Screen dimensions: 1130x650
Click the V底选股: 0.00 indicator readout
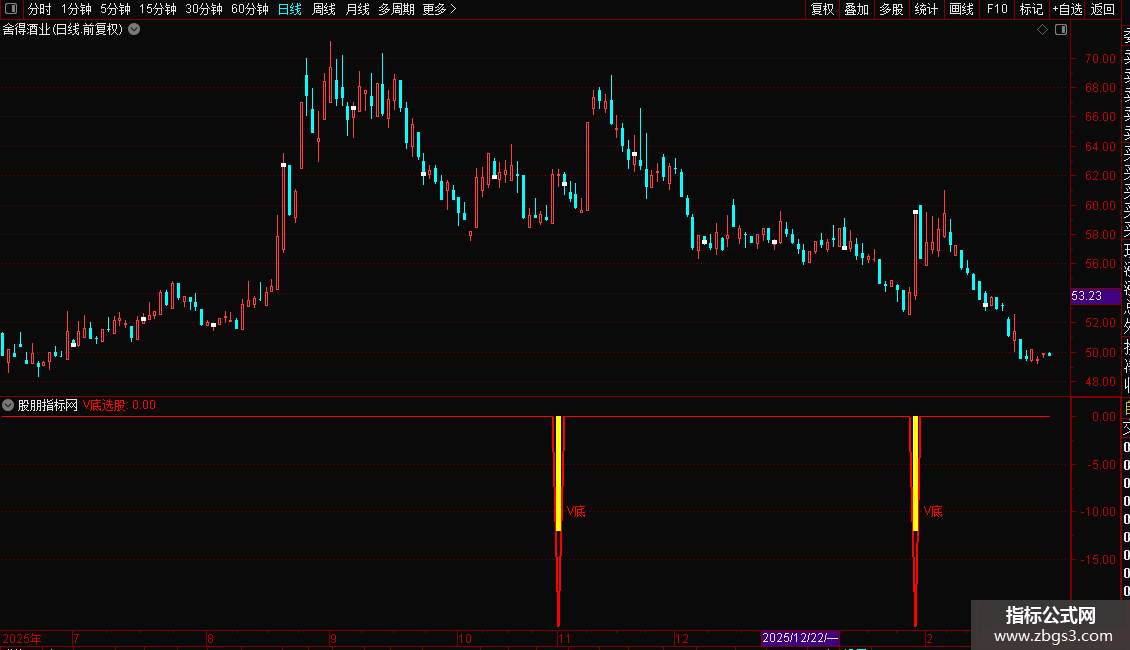tap(119, 405)
